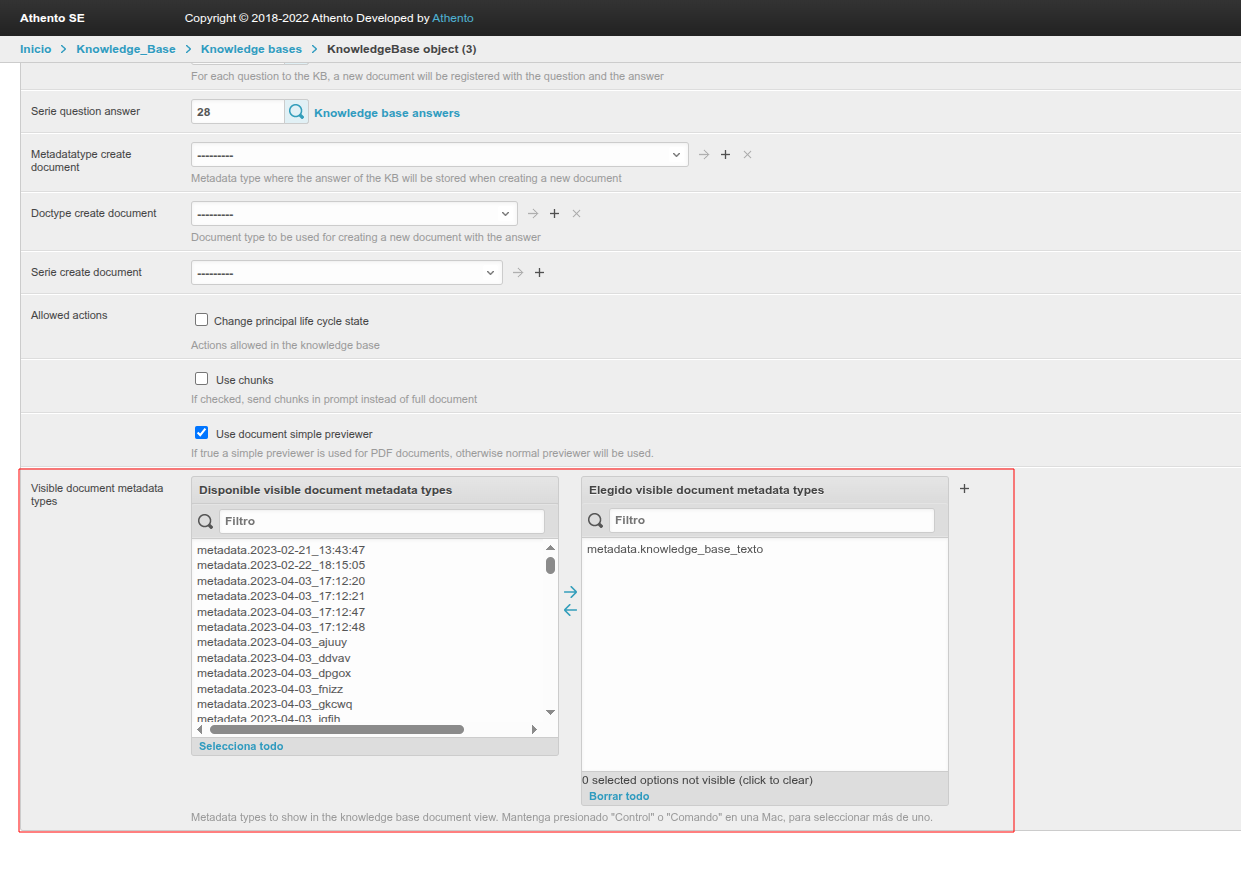Go to Knowledge_Base breadcrumb
Image resolution: width=1241 pixels, height=878 pixels.
[x=126, y=49]
